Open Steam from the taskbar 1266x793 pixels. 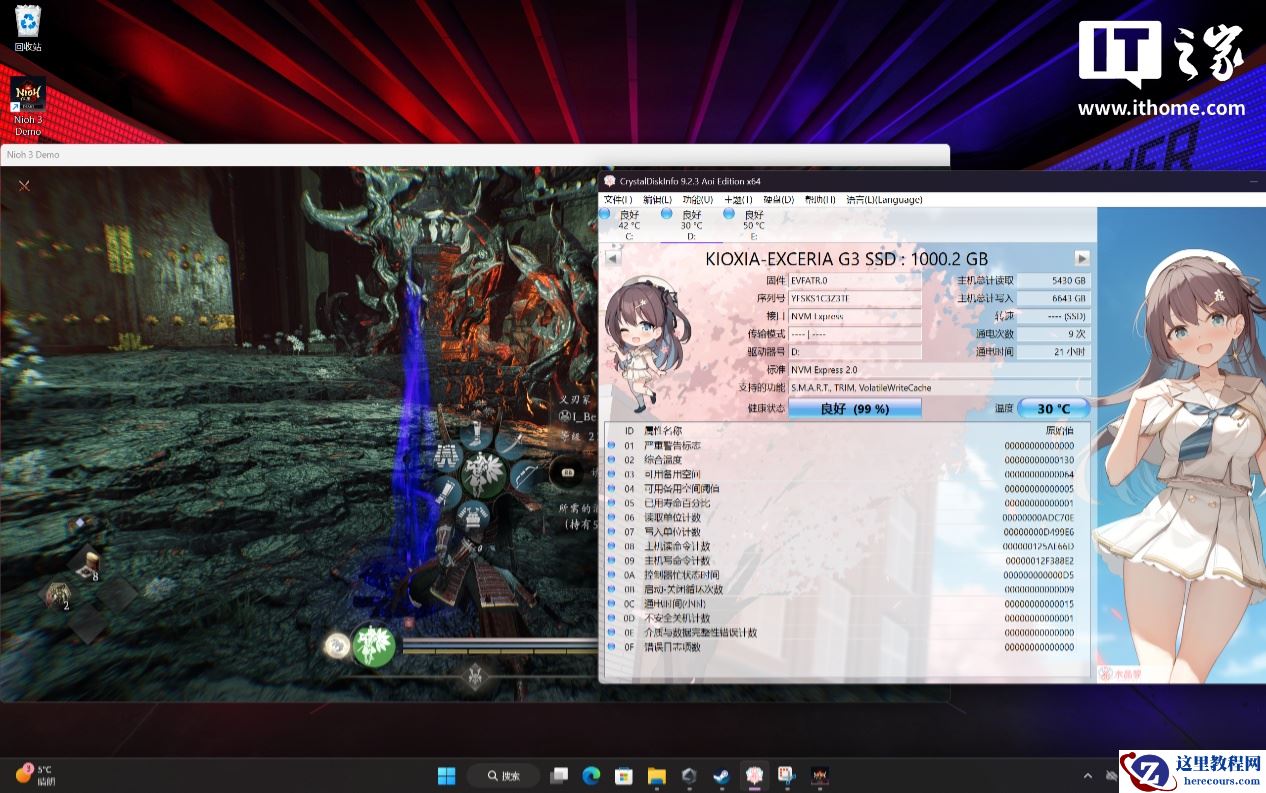pos(720,775)
